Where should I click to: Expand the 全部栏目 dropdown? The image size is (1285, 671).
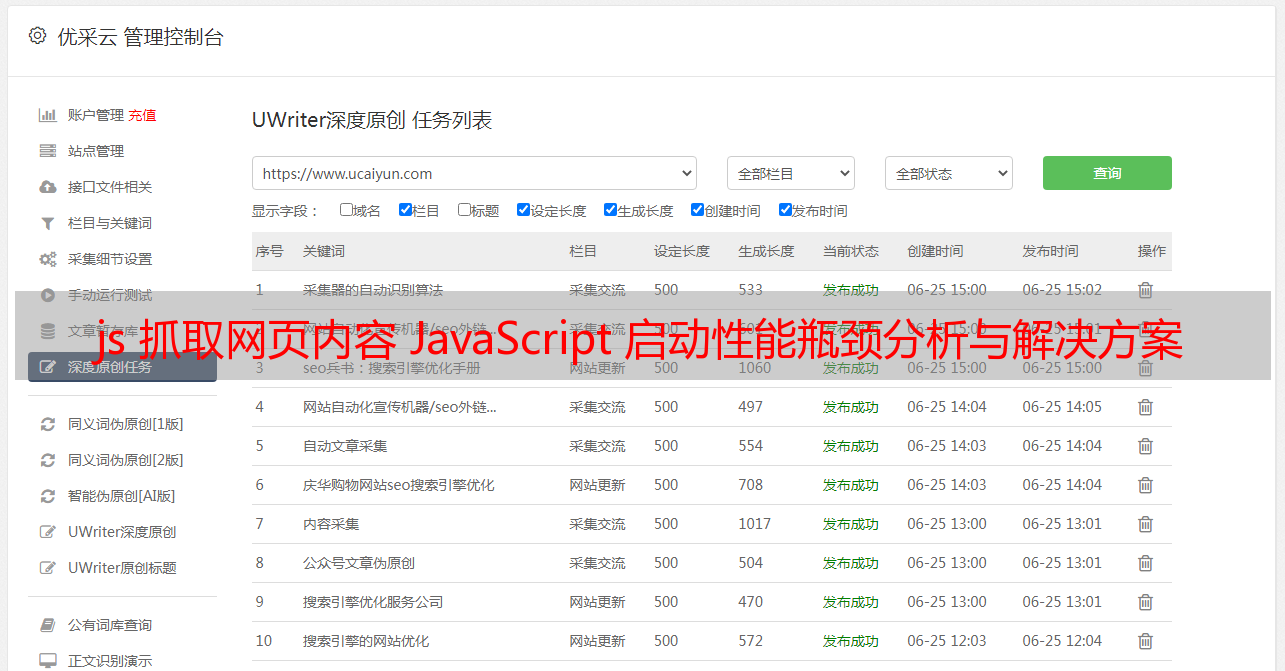tap(790, 173)
